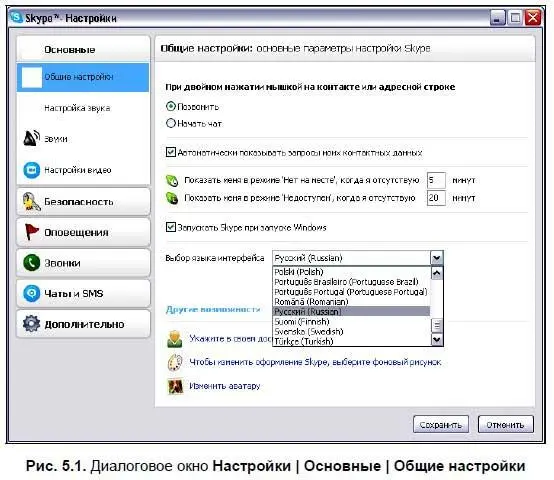Choose Română (Romanian) from language list
The width and height of the screenshot is (554, 480).
click(352, 301)
